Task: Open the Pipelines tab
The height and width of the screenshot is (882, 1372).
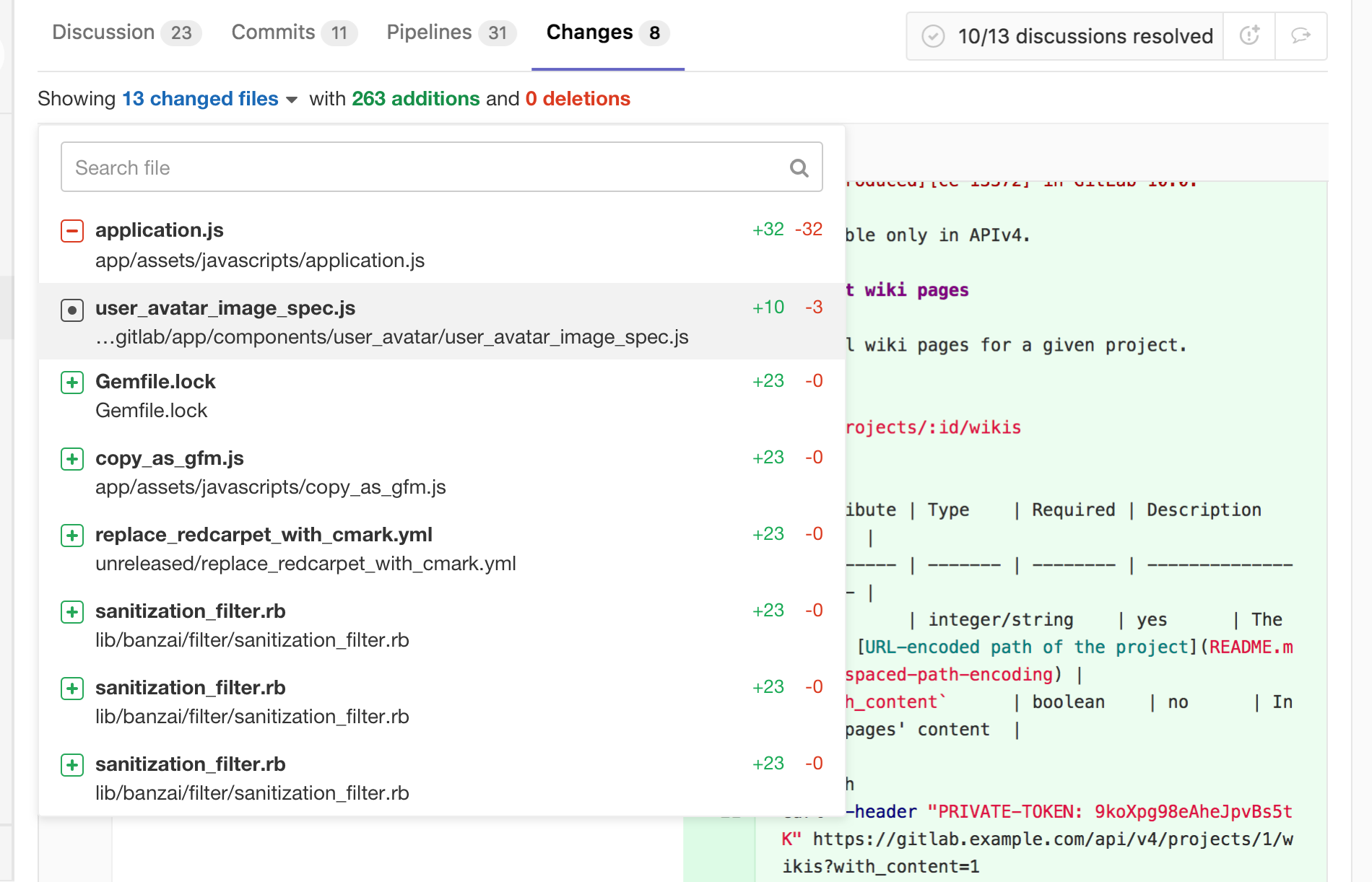Action: click(428, 32)
